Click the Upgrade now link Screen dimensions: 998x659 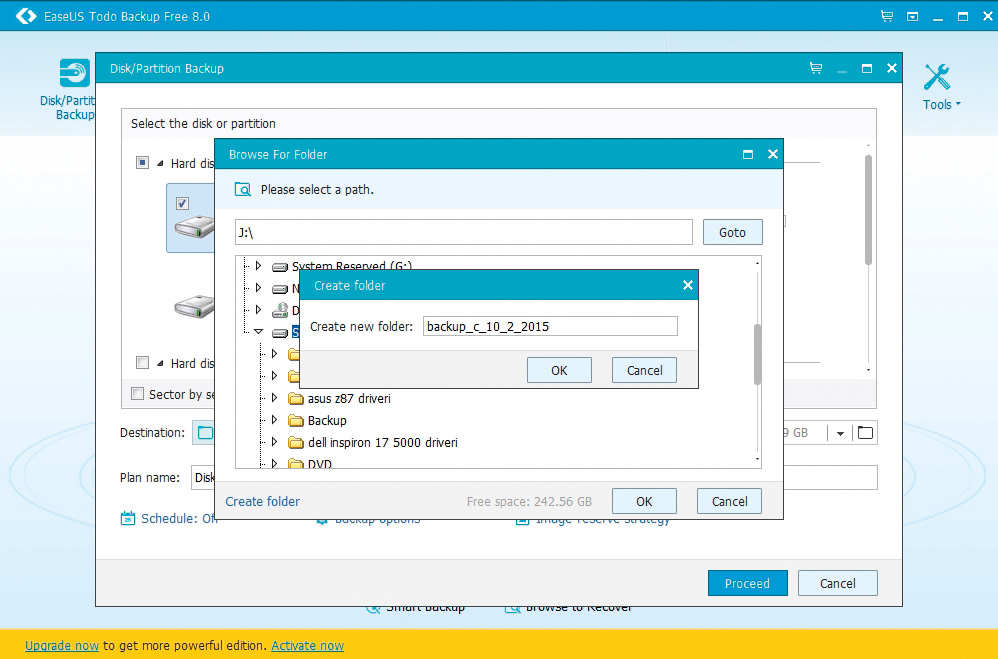click(x=62, y=646)
